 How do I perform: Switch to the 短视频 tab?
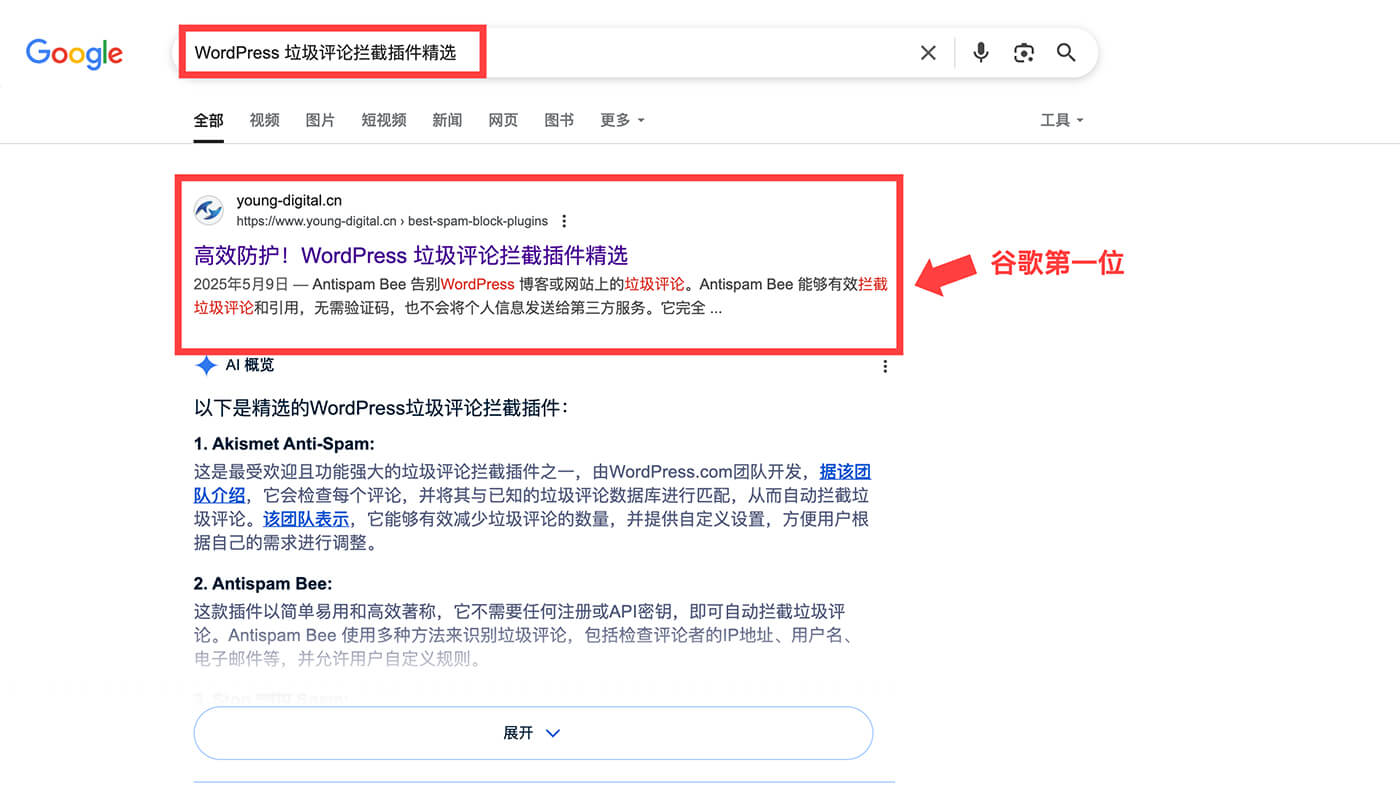pos(384,120)
